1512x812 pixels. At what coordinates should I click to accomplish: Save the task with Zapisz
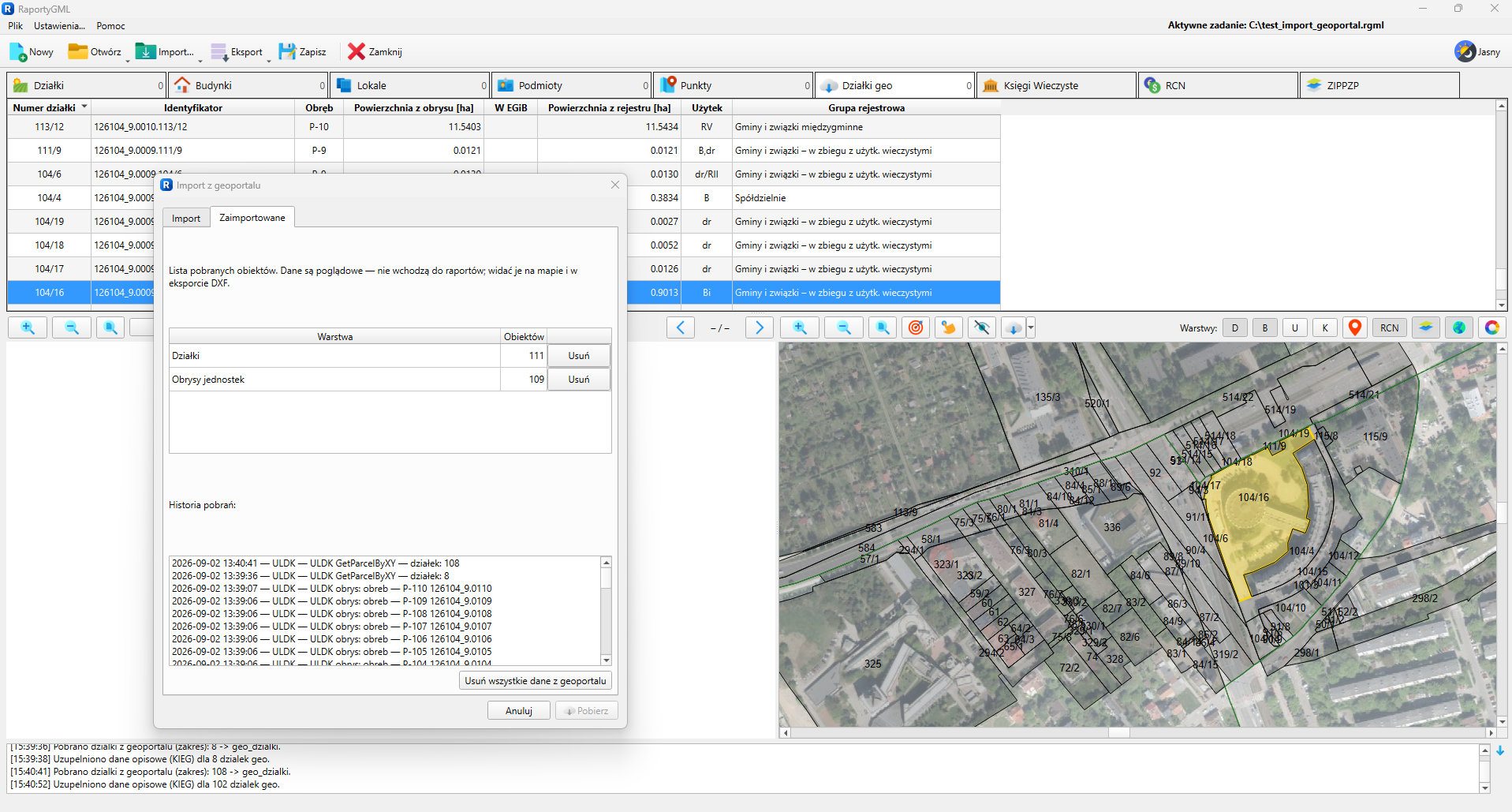[x=303, y=52]
